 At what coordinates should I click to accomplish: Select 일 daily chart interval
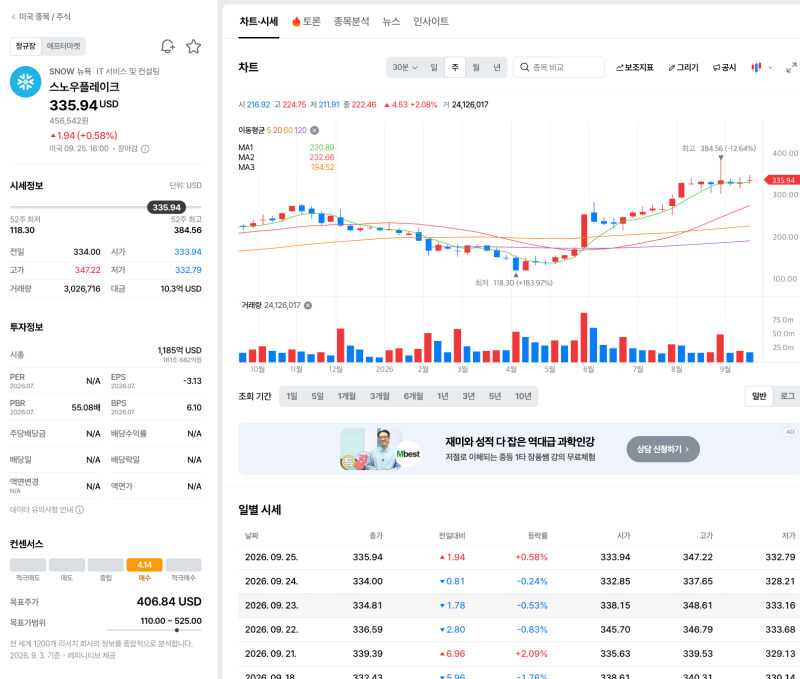click(x=434, y=67)
